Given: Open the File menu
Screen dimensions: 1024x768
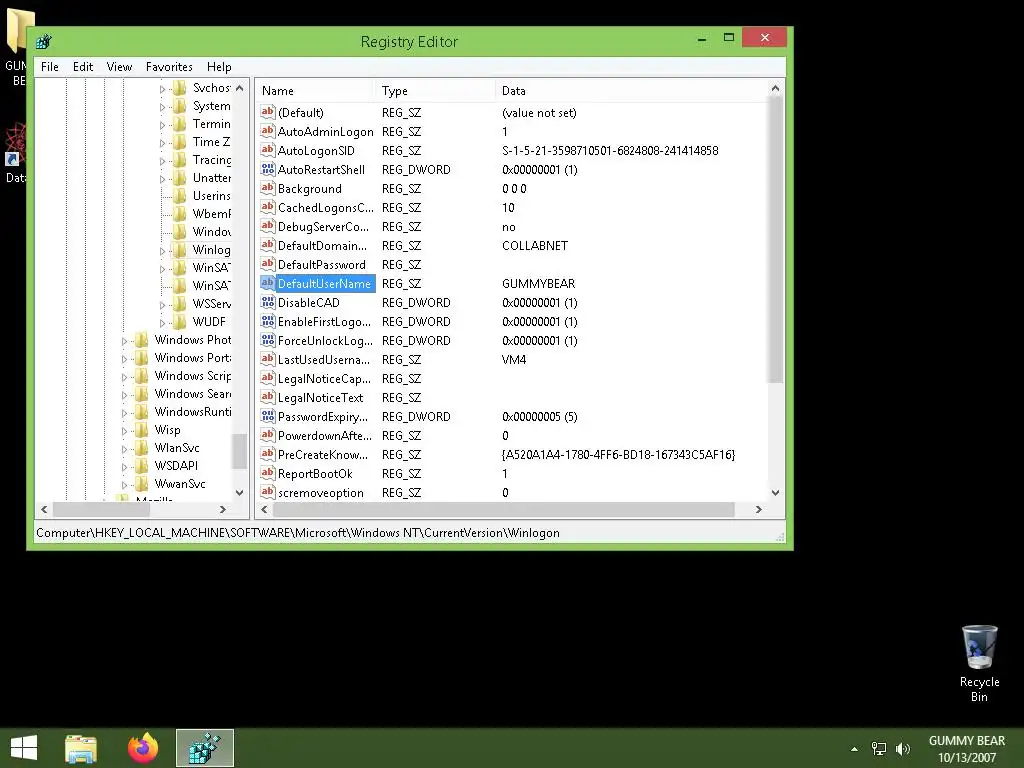Looking at the screenshot, I should (50, 67).
